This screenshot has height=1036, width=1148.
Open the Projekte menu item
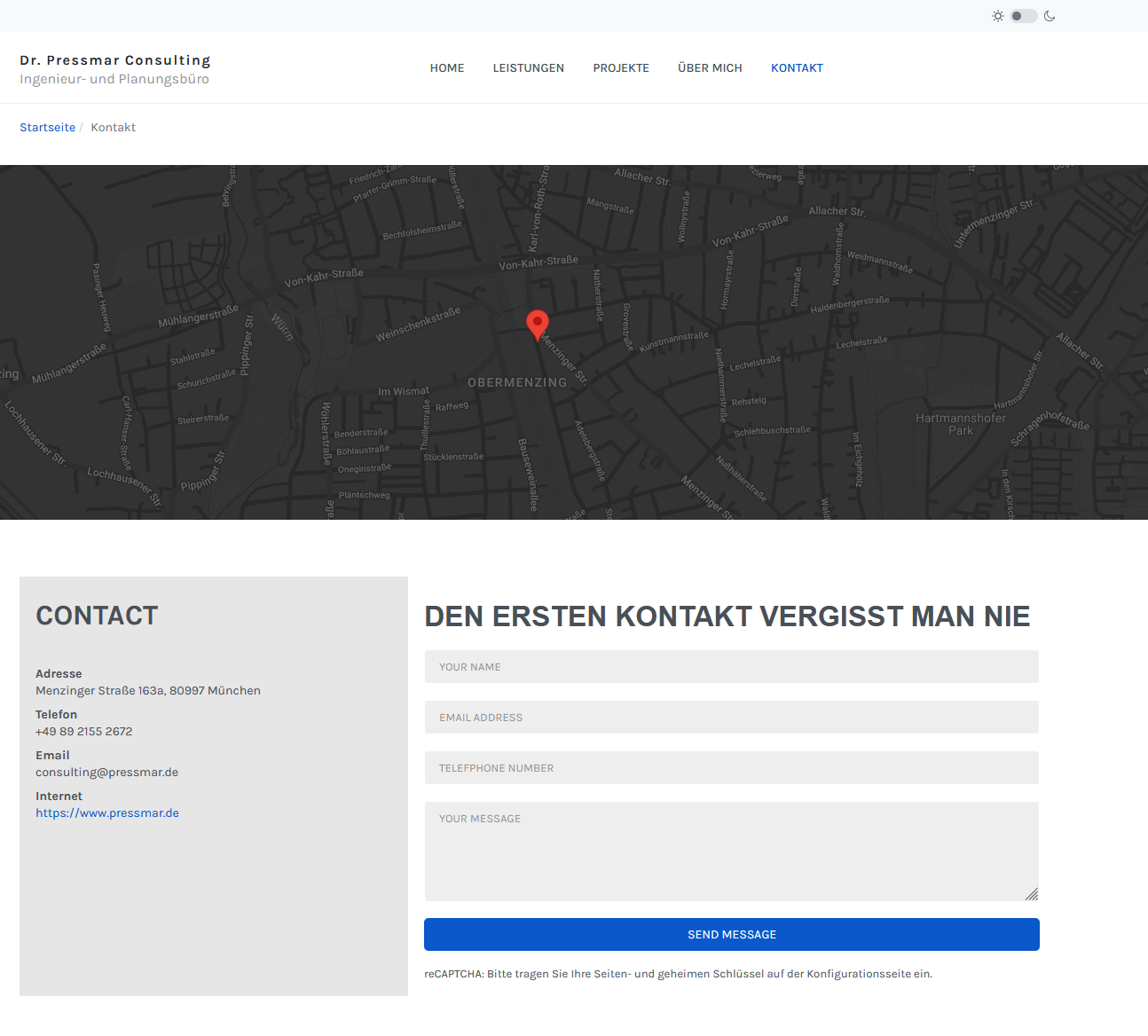[621, 68]
